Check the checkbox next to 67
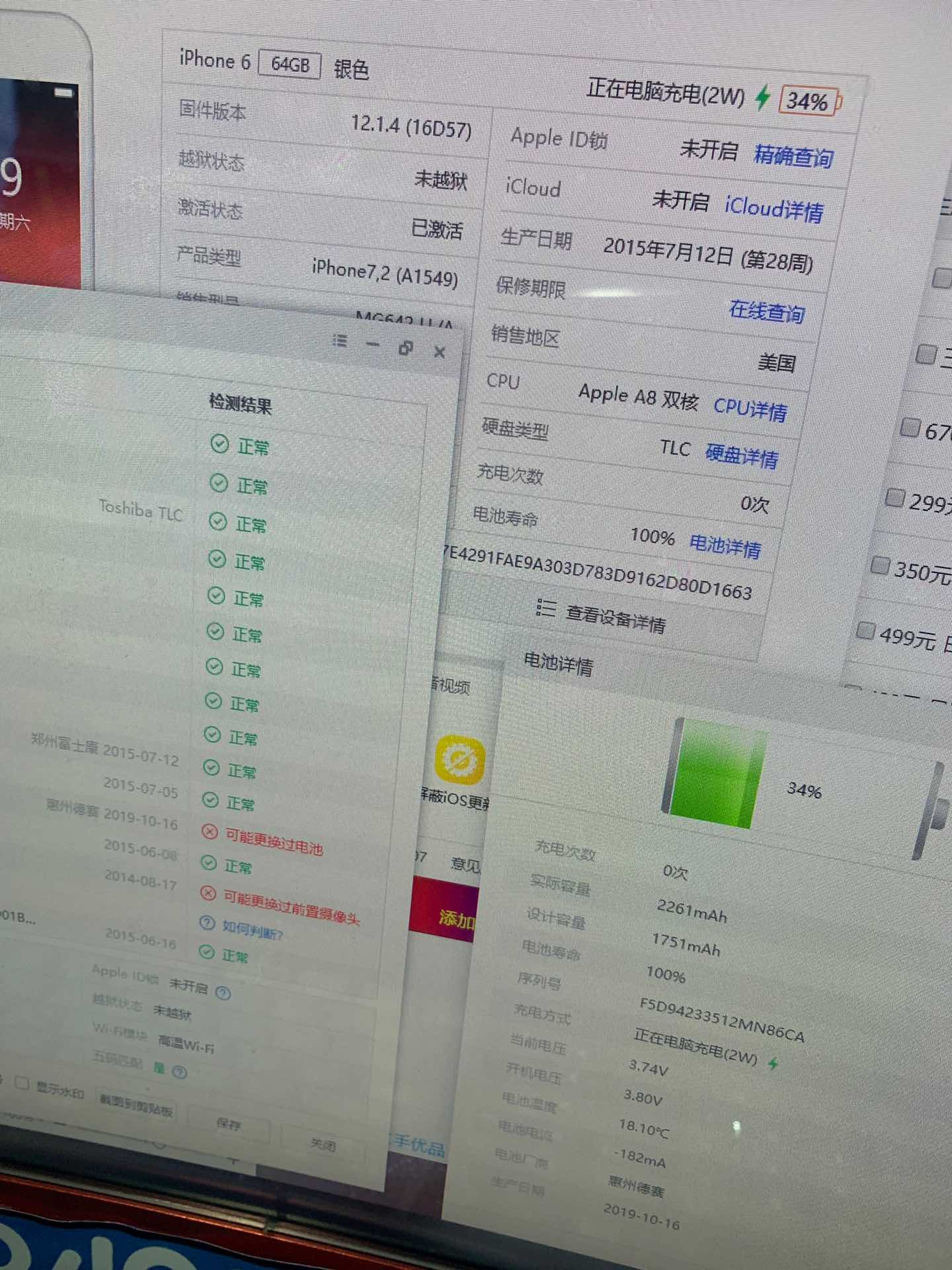952x1270 pixels. click(910, 427)
